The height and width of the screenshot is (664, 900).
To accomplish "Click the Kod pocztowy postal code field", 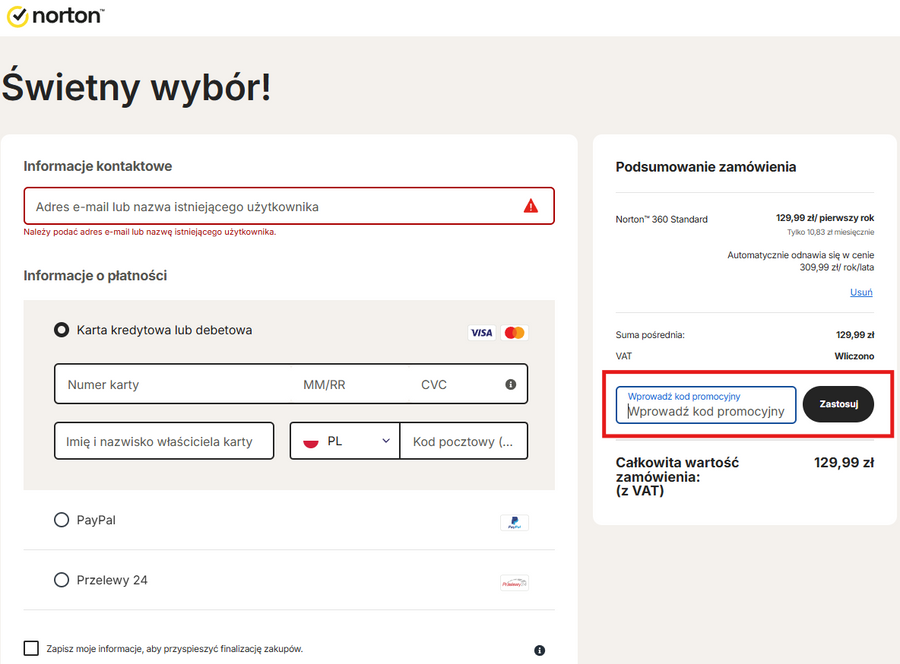I will tap(463, 441).
